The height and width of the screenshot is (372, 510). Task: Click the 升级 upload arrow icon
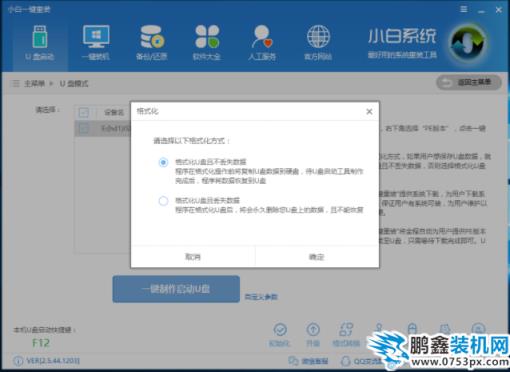click(x=313, y=330)
